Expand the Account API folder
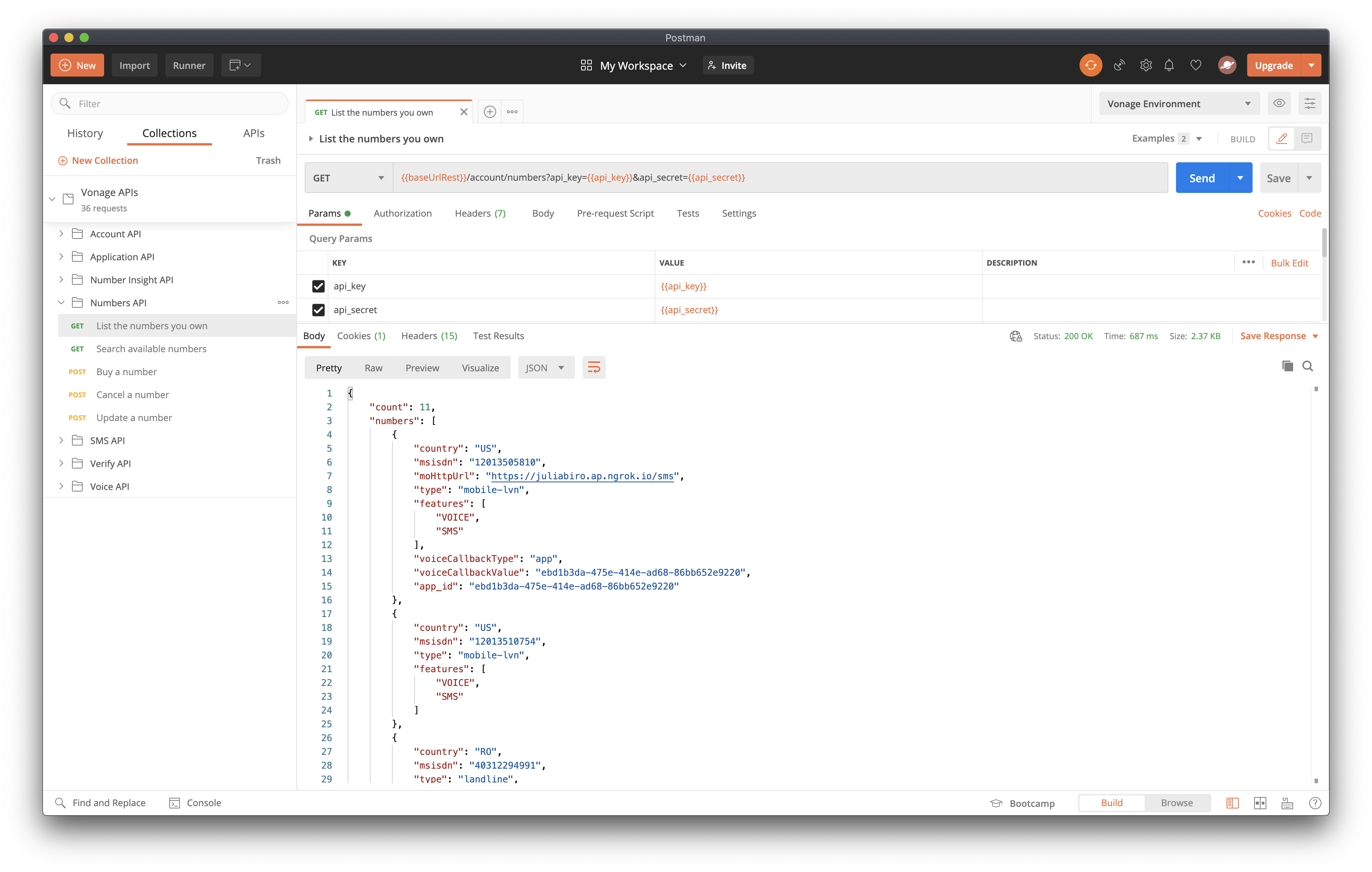This screenshot has height=872, width=1372. click(62, 234)
